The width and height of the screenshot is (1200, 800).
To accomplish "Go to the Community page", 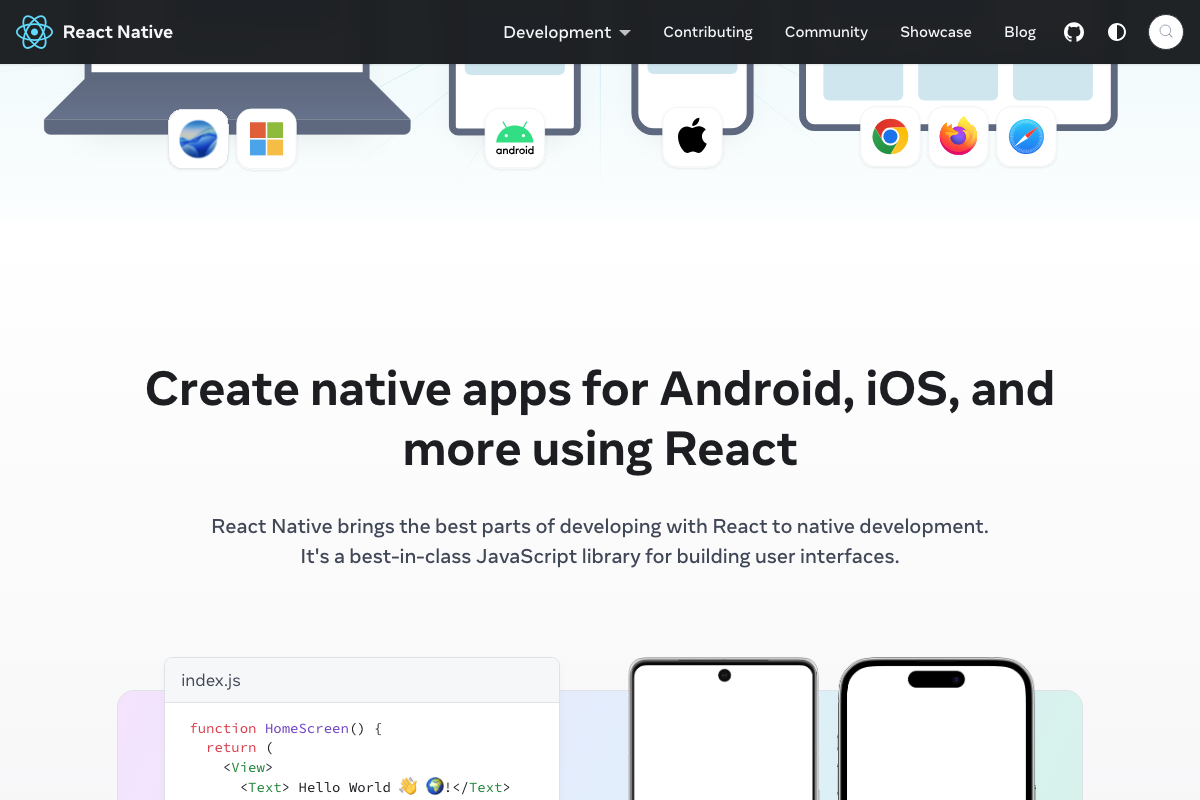I will point(826,32).
